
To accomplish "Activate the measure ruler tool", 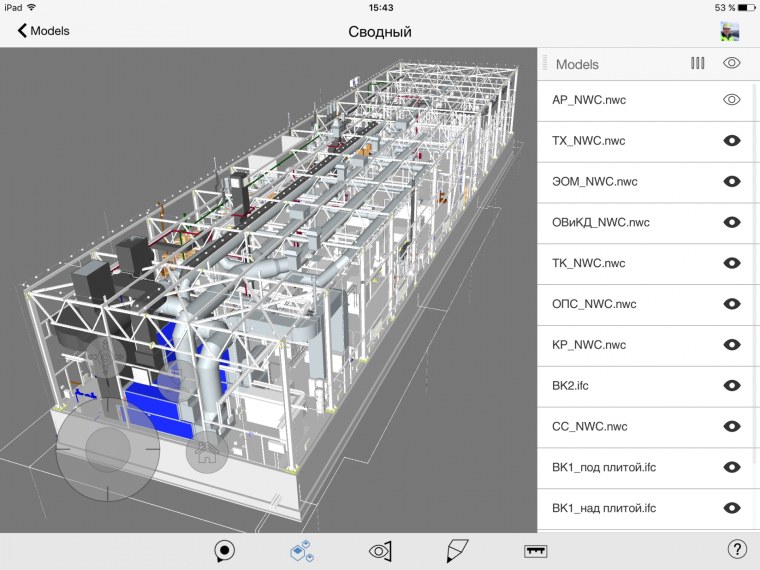I will point(537,551).
